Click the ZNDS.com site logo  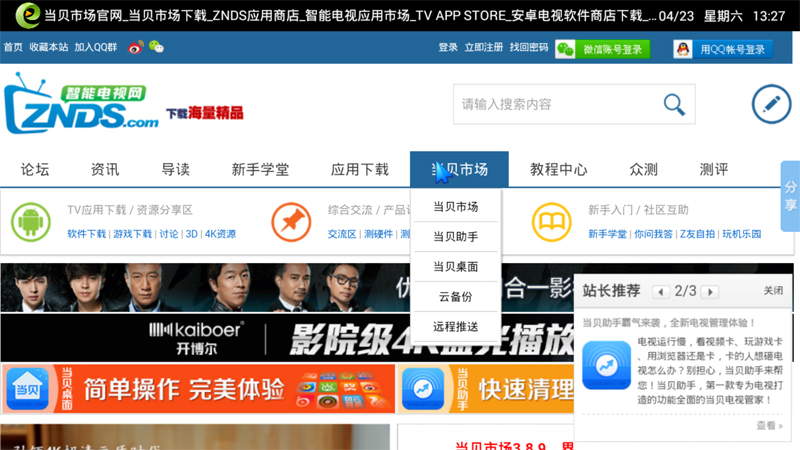click(82, 104)
